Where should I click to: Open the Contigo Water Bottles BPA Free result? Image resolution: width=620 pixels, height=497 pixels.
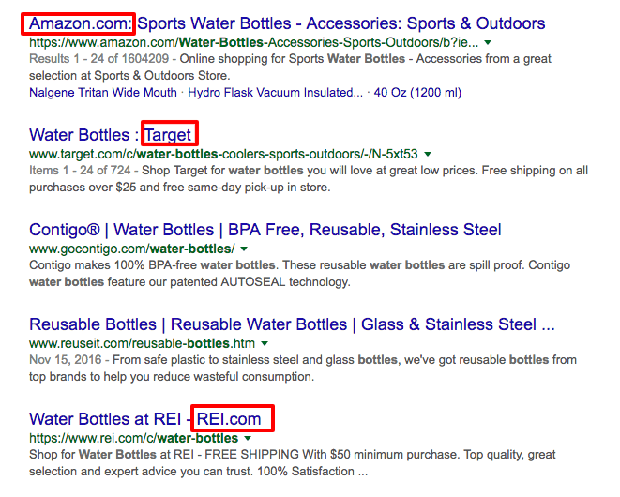click(265, 229)
